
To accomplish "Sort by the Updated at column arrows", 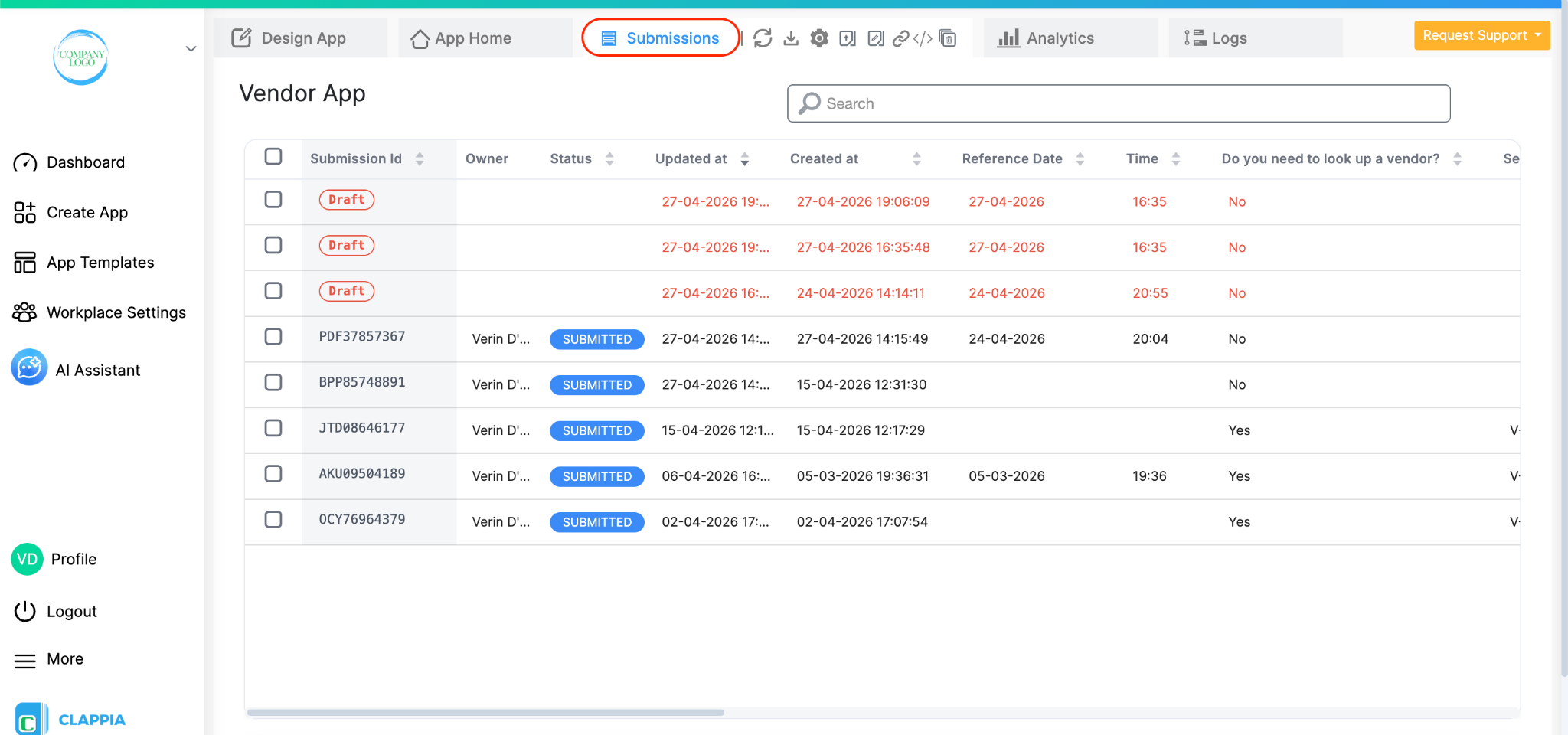I will 745,159.
